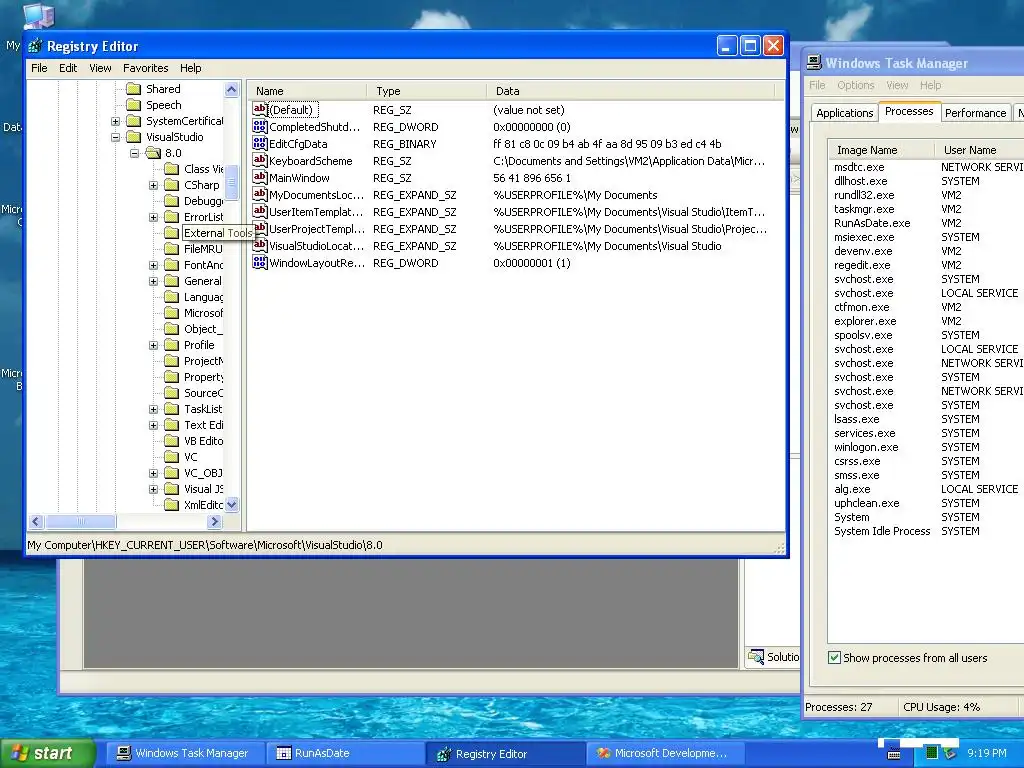Sort processes by User Name column
The height and width of the screenshot is (768, 1024).
[979, 150]
